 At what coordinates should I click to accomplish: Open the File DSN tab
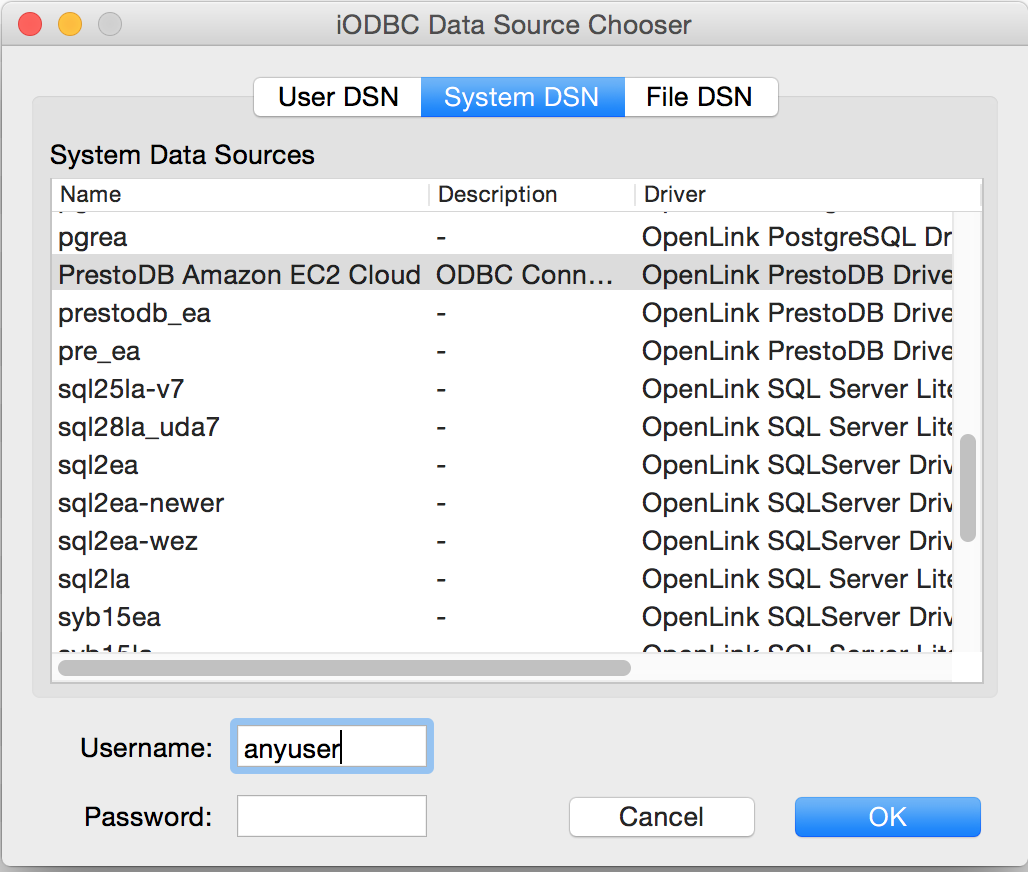click(x=701, y=97)
